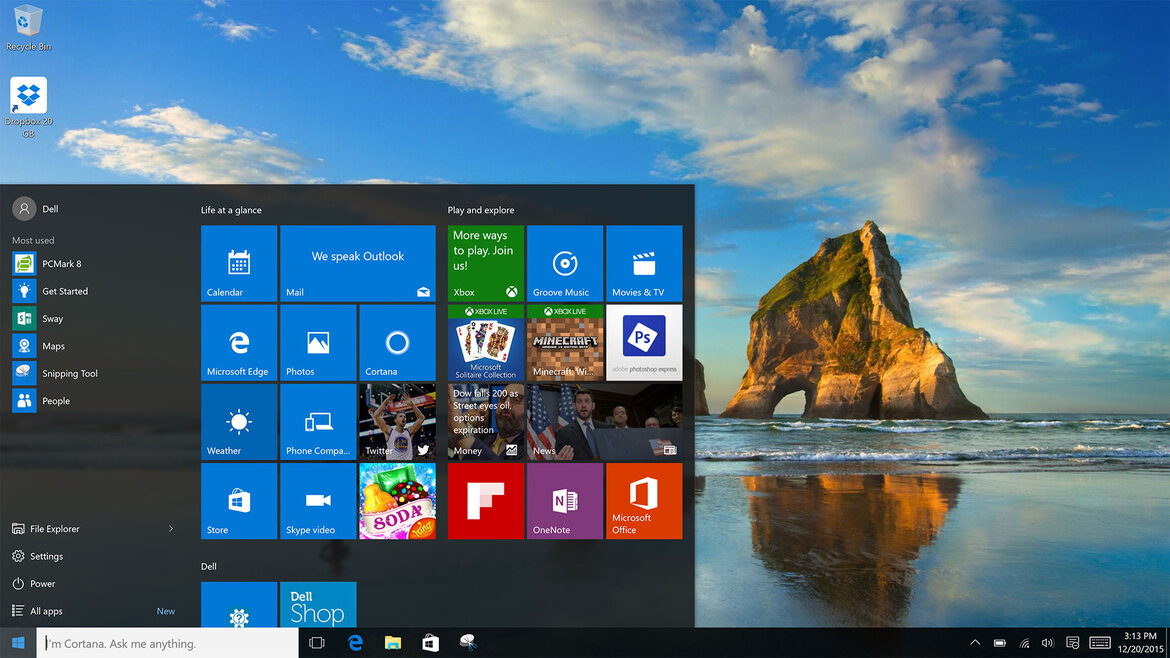Screen dimensions: 1170x658
Task: Open the Groove Music tile
Action: click(565, 263)
